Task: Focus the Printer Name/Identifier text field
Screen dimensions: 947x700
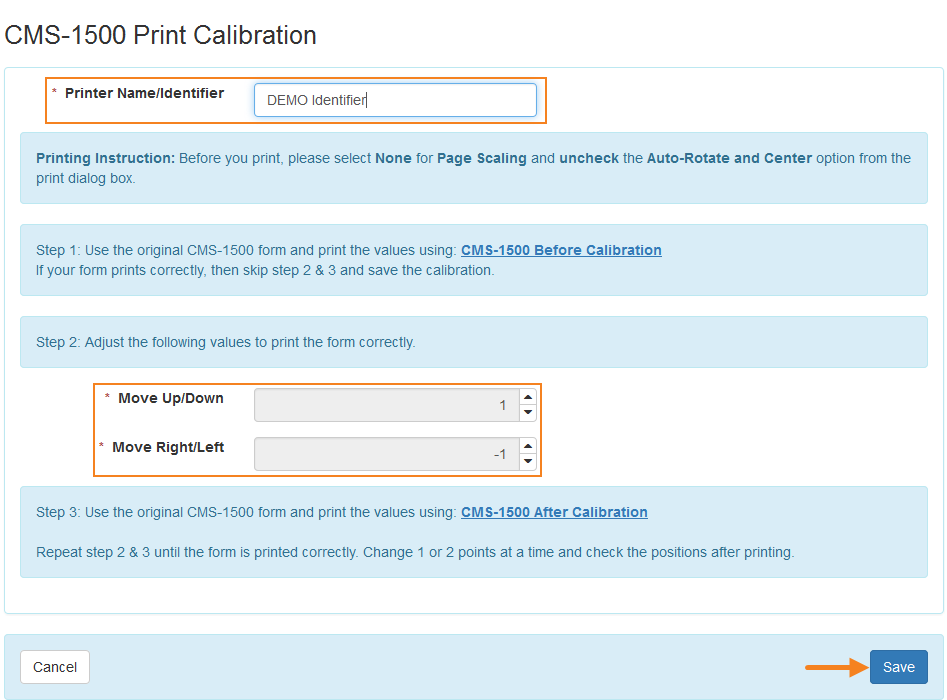Action: (395, 100)
